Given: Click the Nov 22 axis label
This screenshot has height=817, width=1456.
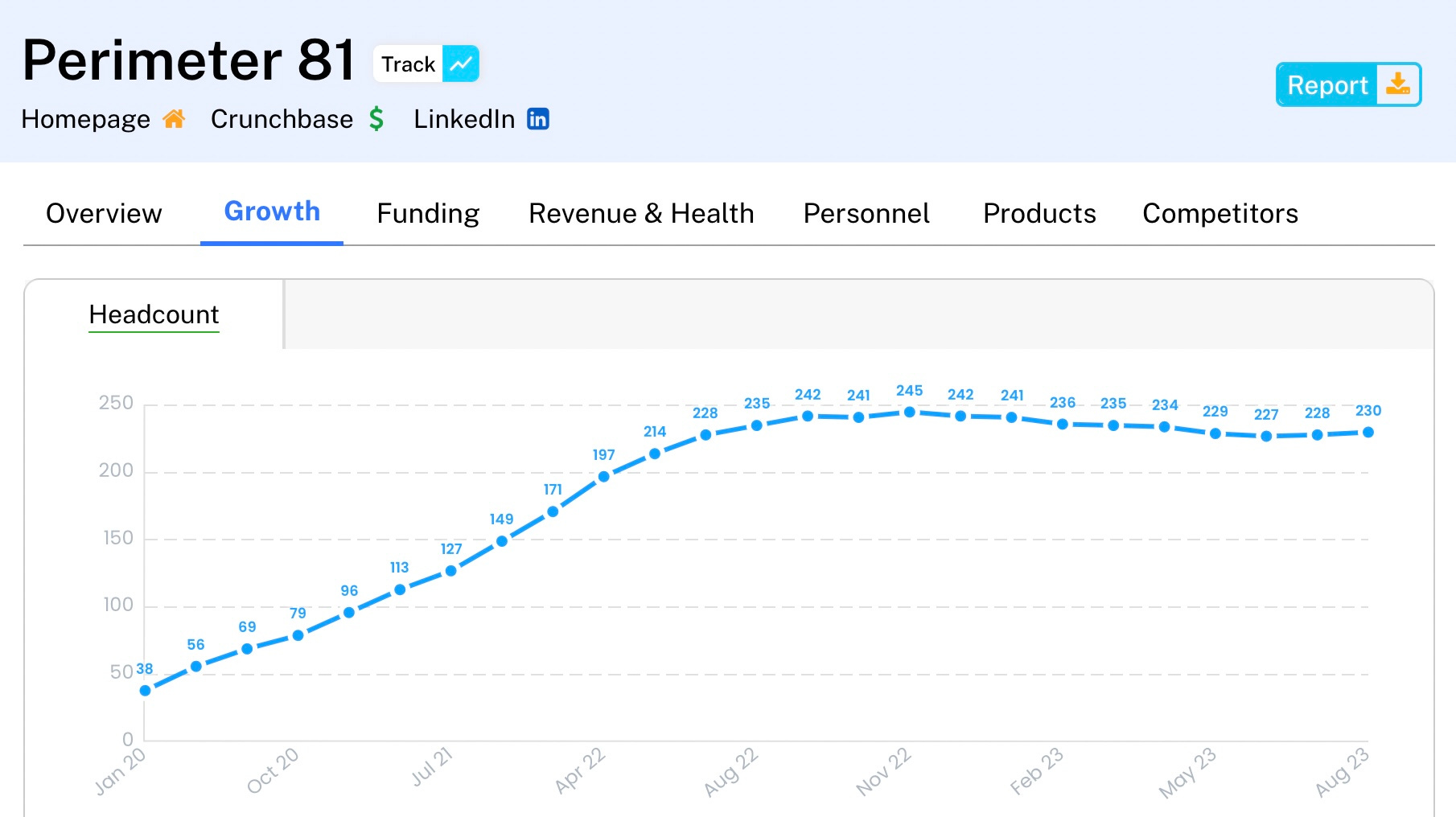Looking at the screenshot, I should tap(884, 772).
